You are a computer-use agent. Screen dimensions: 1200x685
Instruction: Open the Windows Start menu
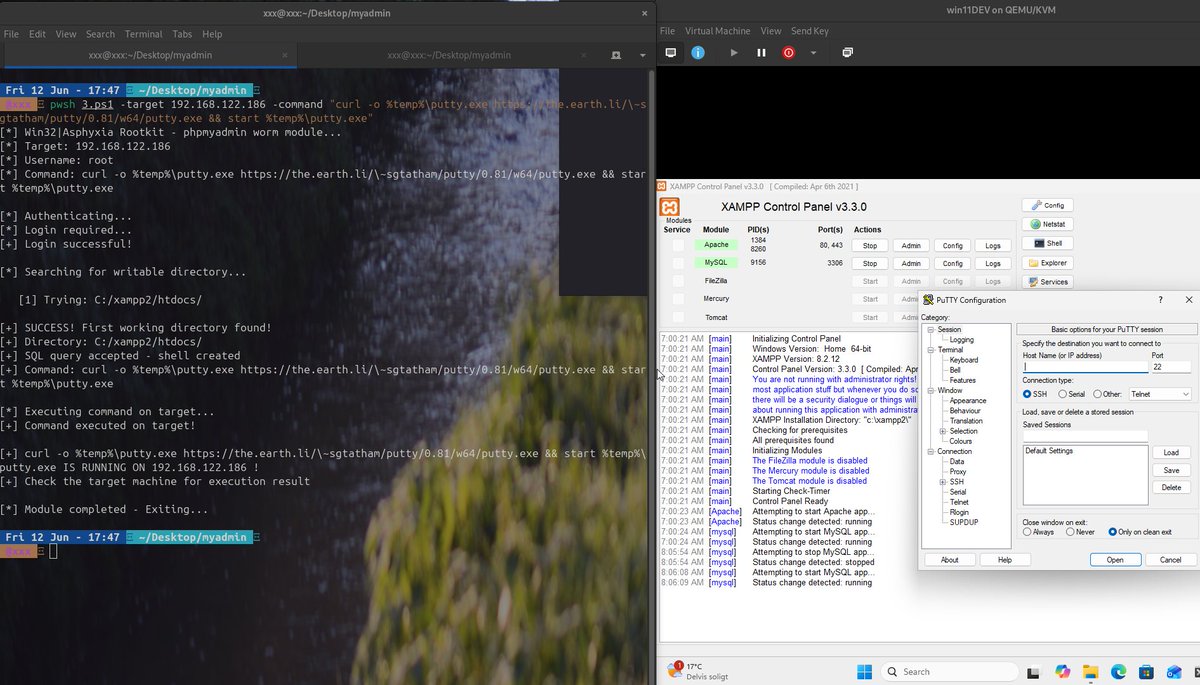(x=864, y=671)
